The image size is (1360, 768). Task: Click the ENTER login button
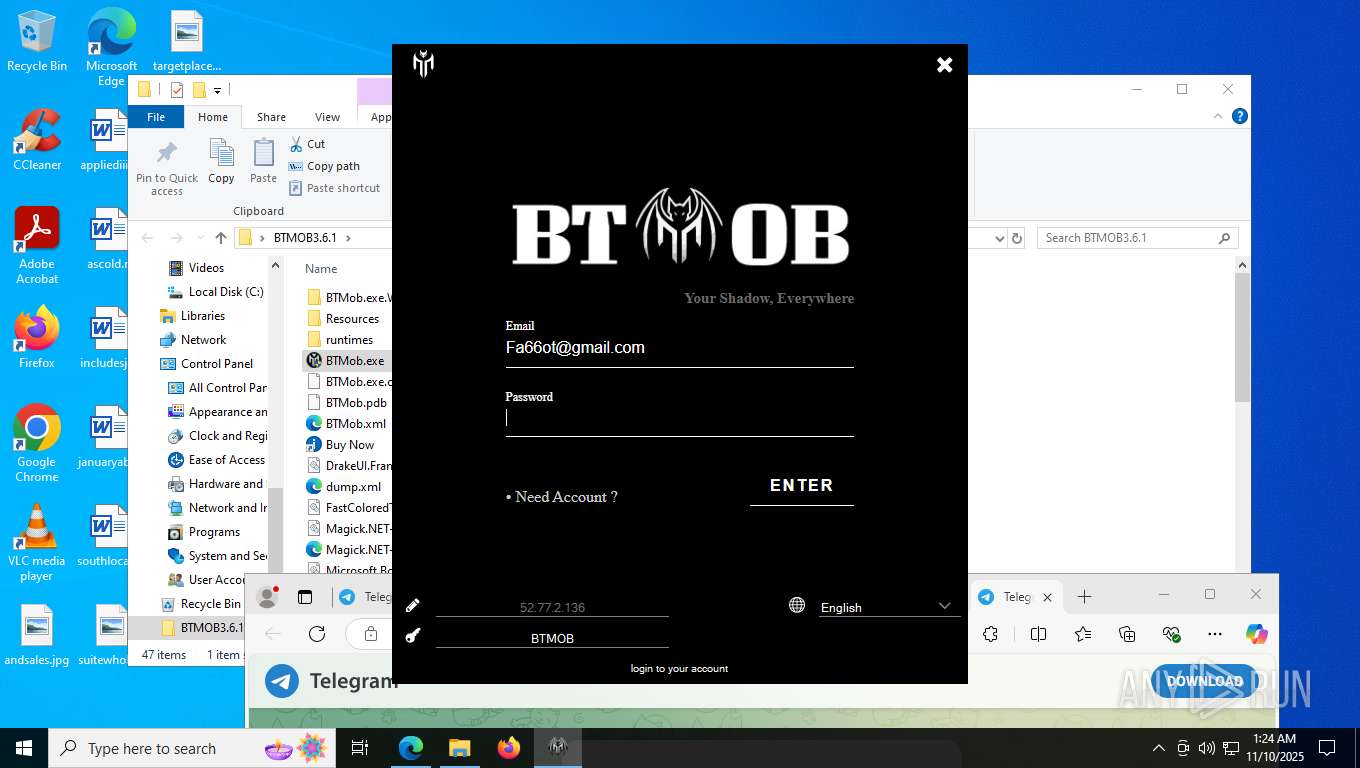pos(801,485)
